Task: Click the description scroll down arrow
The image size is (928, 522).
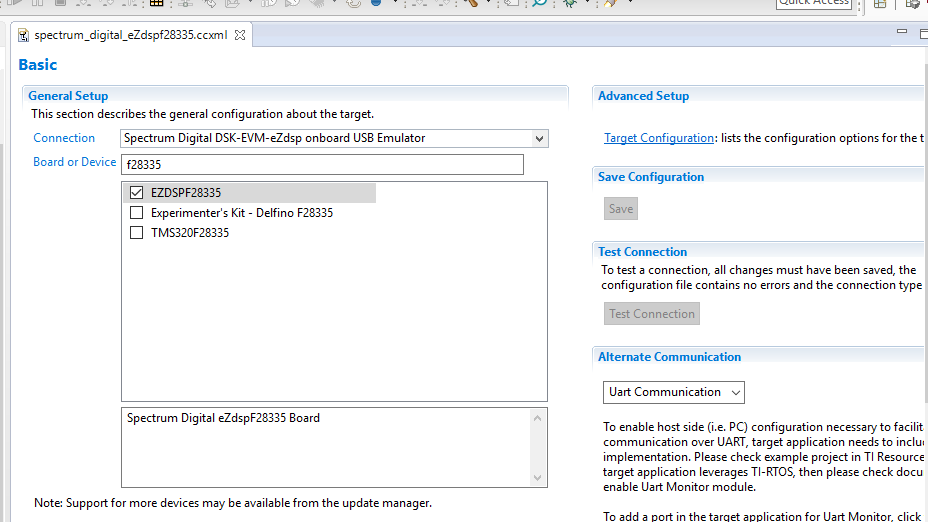Action: point(537,478)
